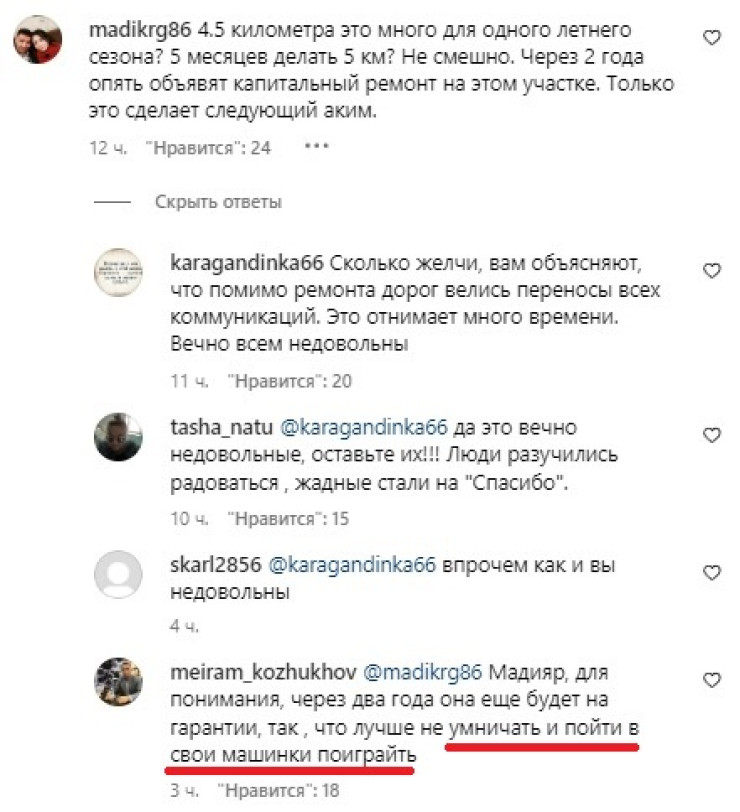This screenshot has width=740, height=812.
Task: Like skarl2856's reply with the heart
Action: pos(712,572)
